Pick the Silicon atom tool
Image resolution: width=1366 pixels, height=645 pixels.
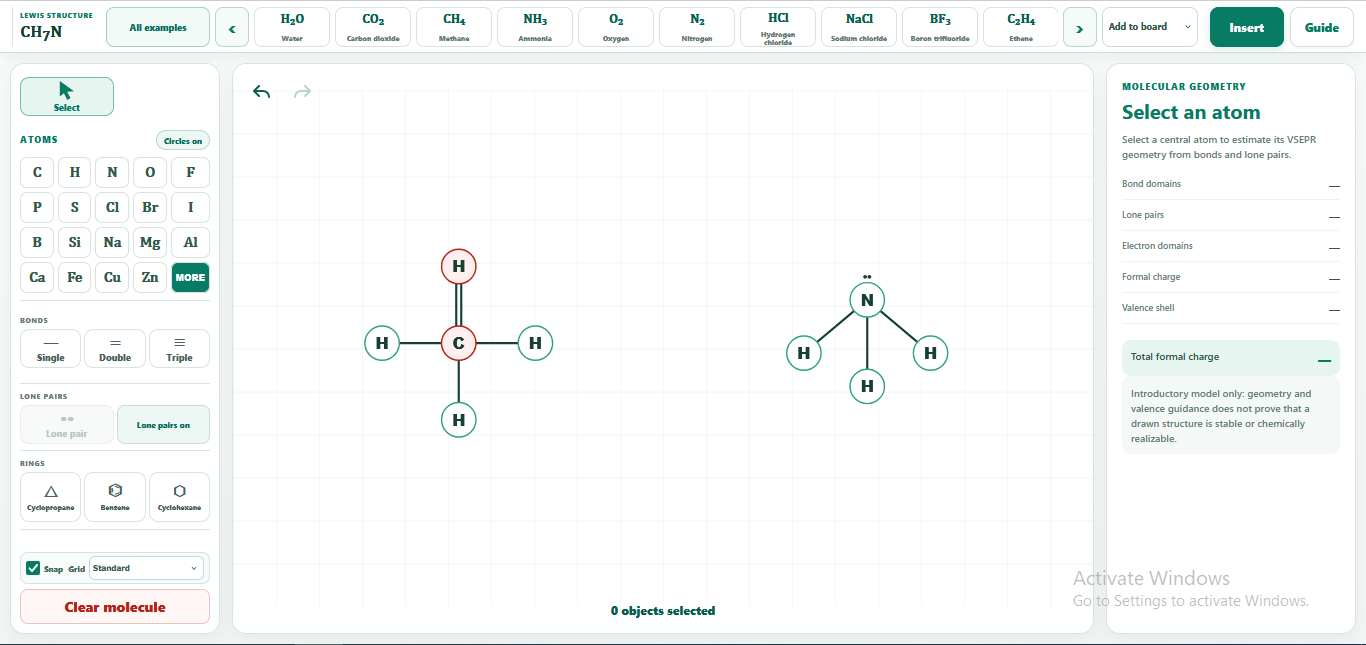coord(75,242)
